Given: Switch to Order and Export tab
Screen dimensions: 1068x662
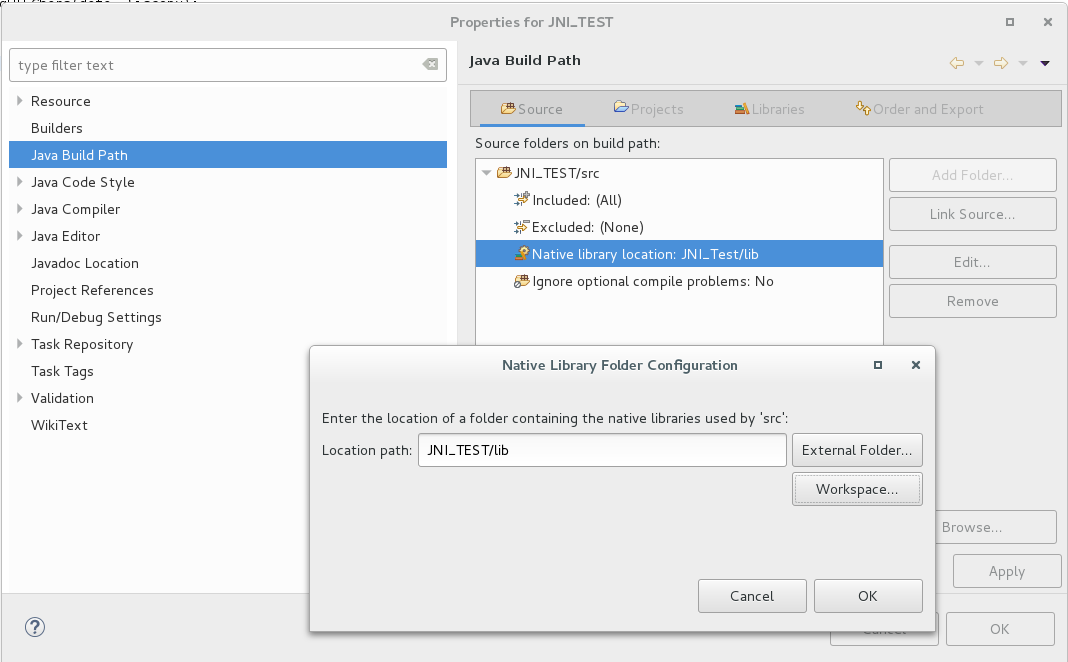Looking at the screenshot, I should [919, 109].
